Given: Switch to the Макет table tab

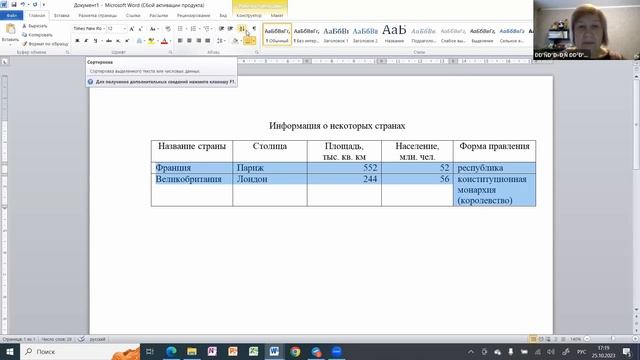Looking at the screenshot, I should coord(277,16).
